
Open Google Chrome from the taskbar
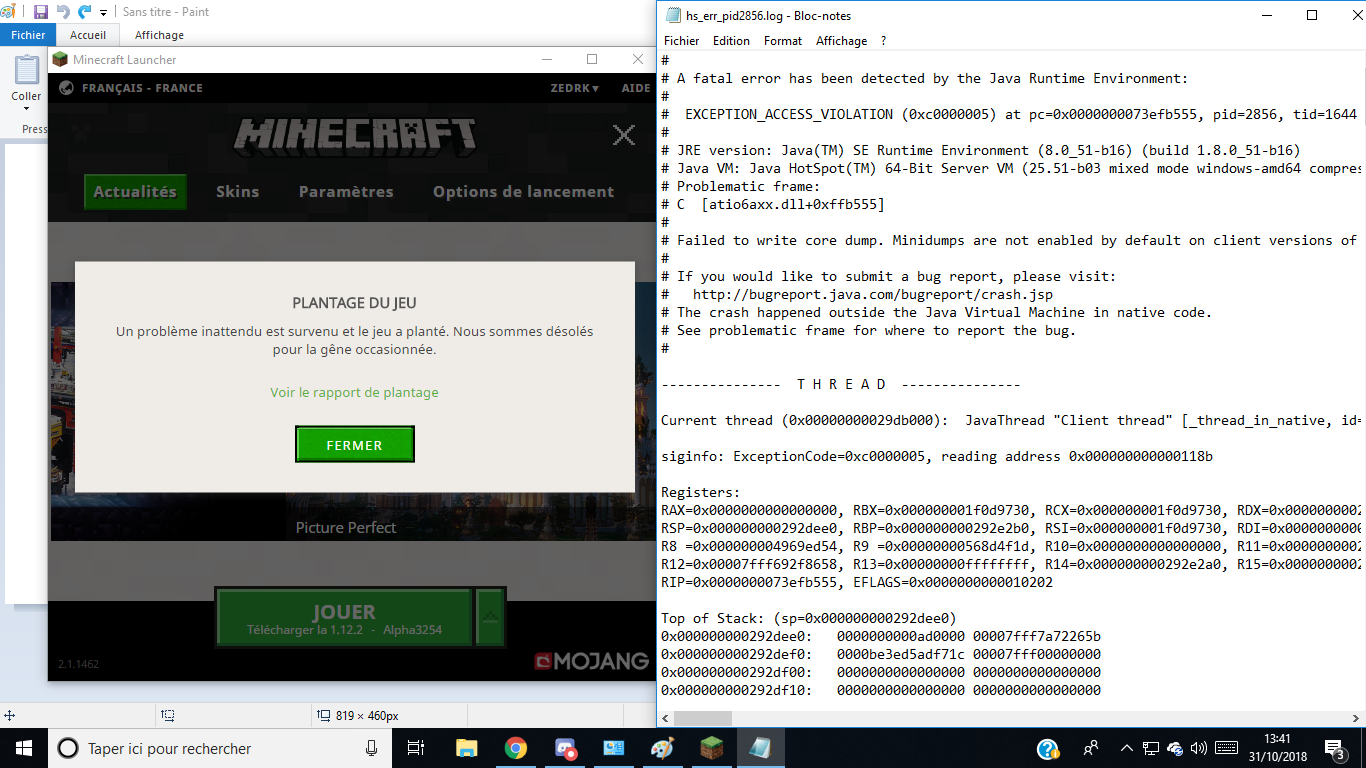515,748
